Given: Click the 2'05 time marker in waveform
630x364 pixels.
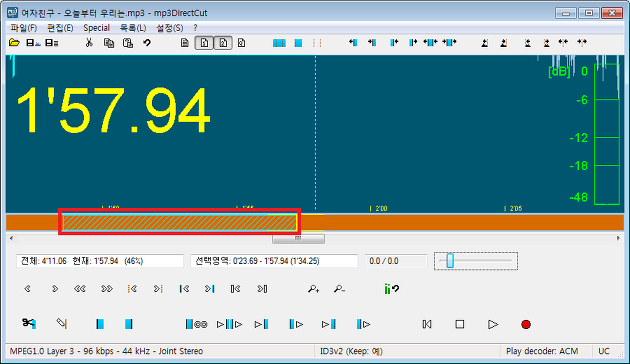Looking at the screenshot, I should click(513, 209).
